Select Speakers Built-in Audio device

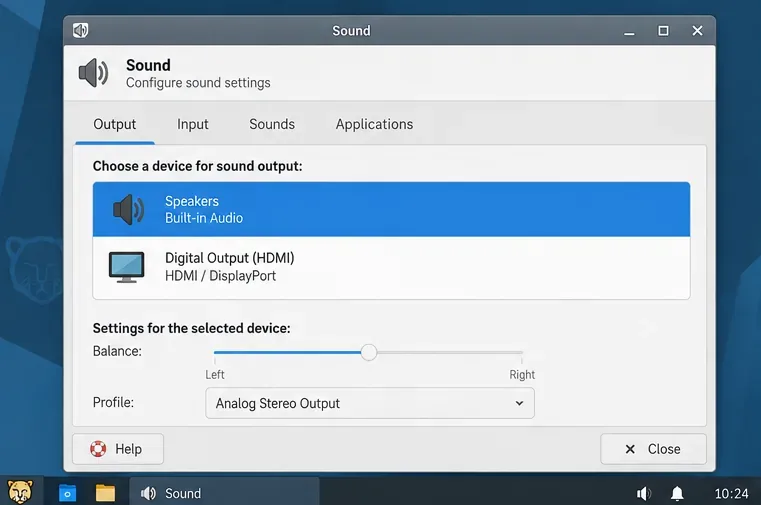[x=391, y=210]
